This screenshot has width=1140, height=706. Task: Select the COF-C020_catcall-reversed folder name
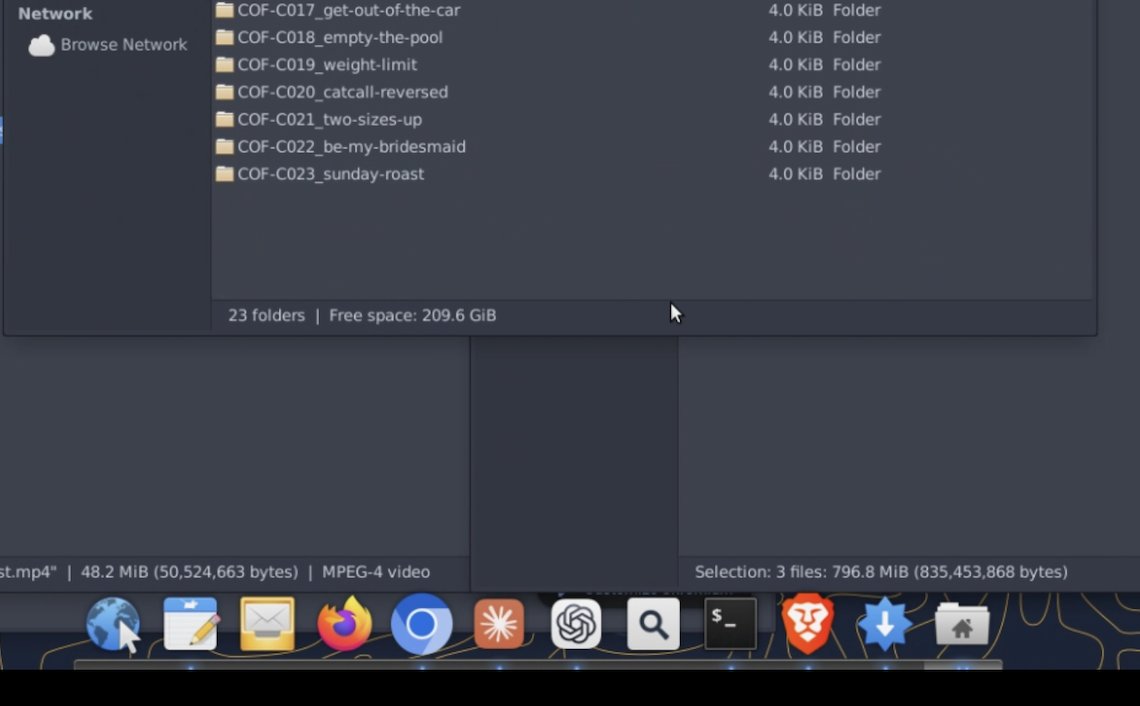342,92
